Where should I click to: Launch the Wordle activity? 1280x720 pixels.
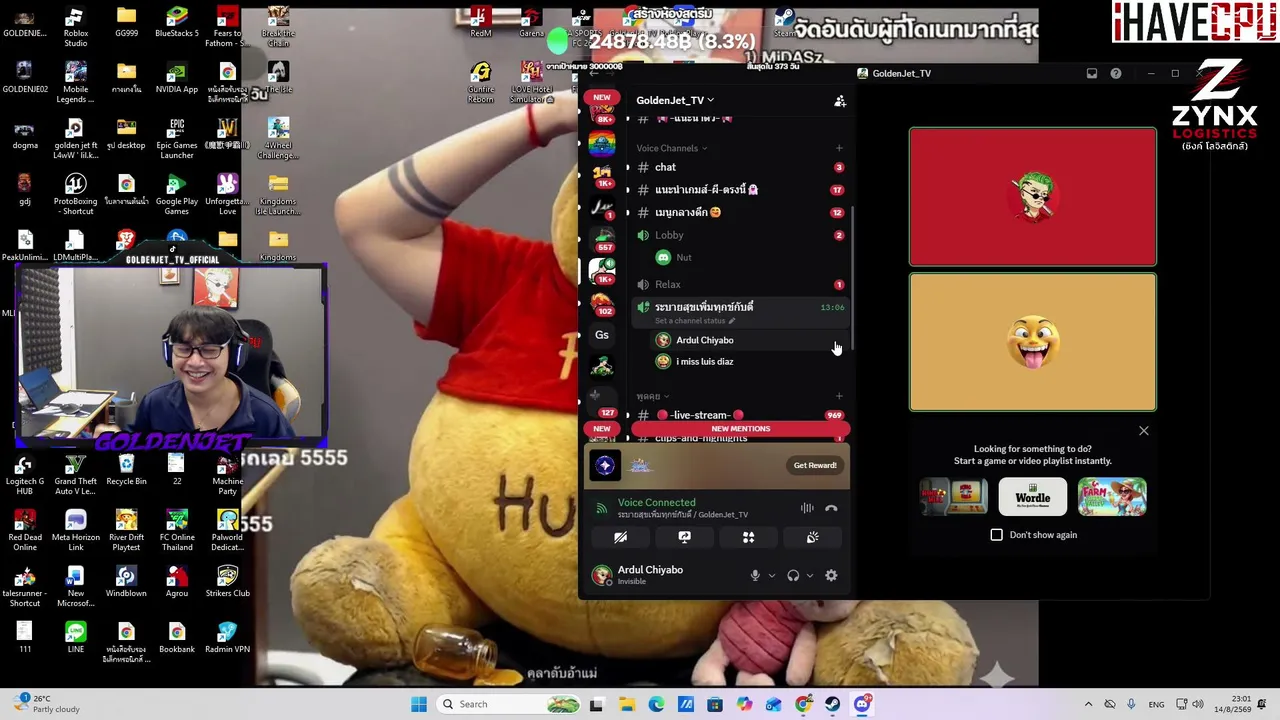(x=1033, y=497)
